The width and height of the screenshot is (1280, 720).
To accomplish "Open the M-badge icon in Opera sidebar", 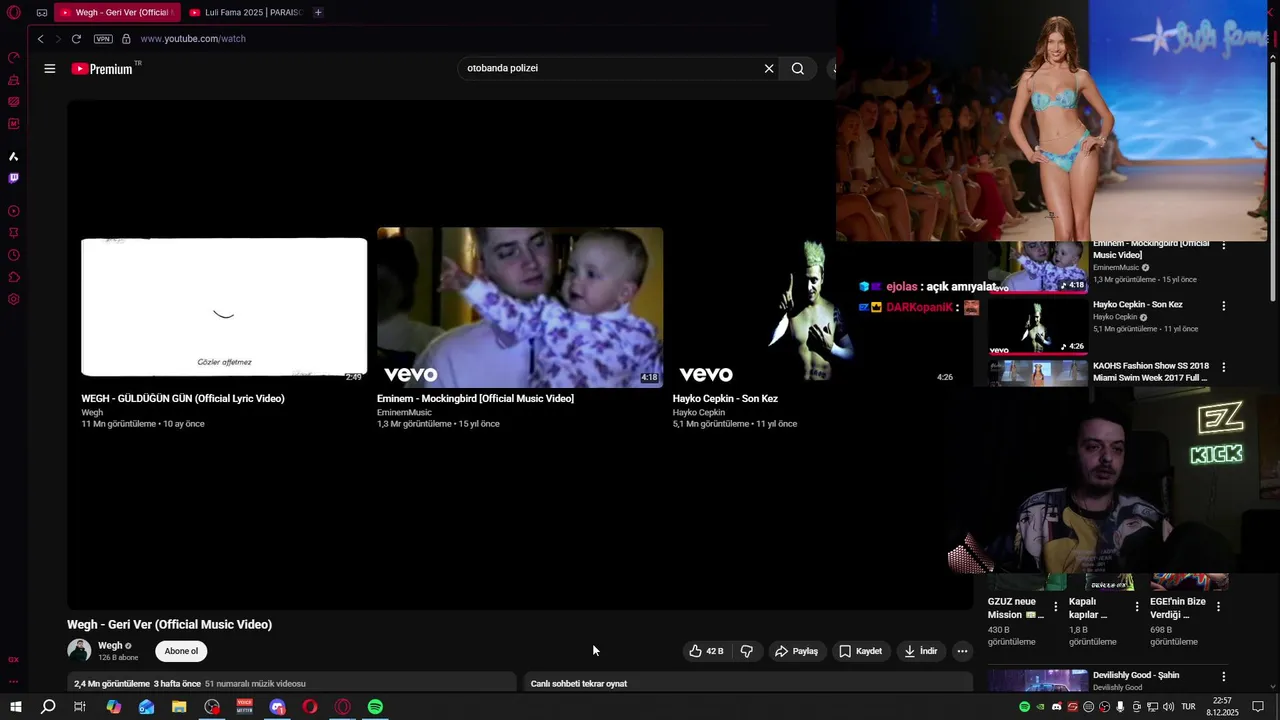I will click(x=14, y=124).
